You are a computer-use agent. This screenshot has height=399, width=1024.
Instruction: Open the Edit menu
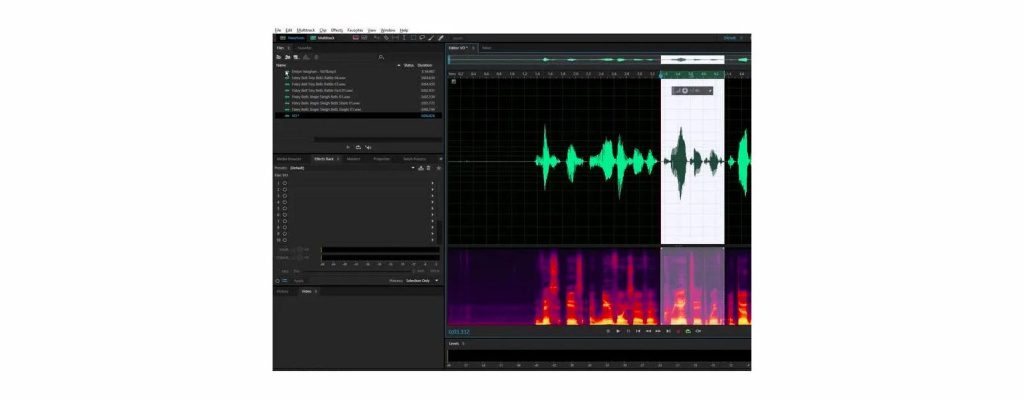click(289, 30)
